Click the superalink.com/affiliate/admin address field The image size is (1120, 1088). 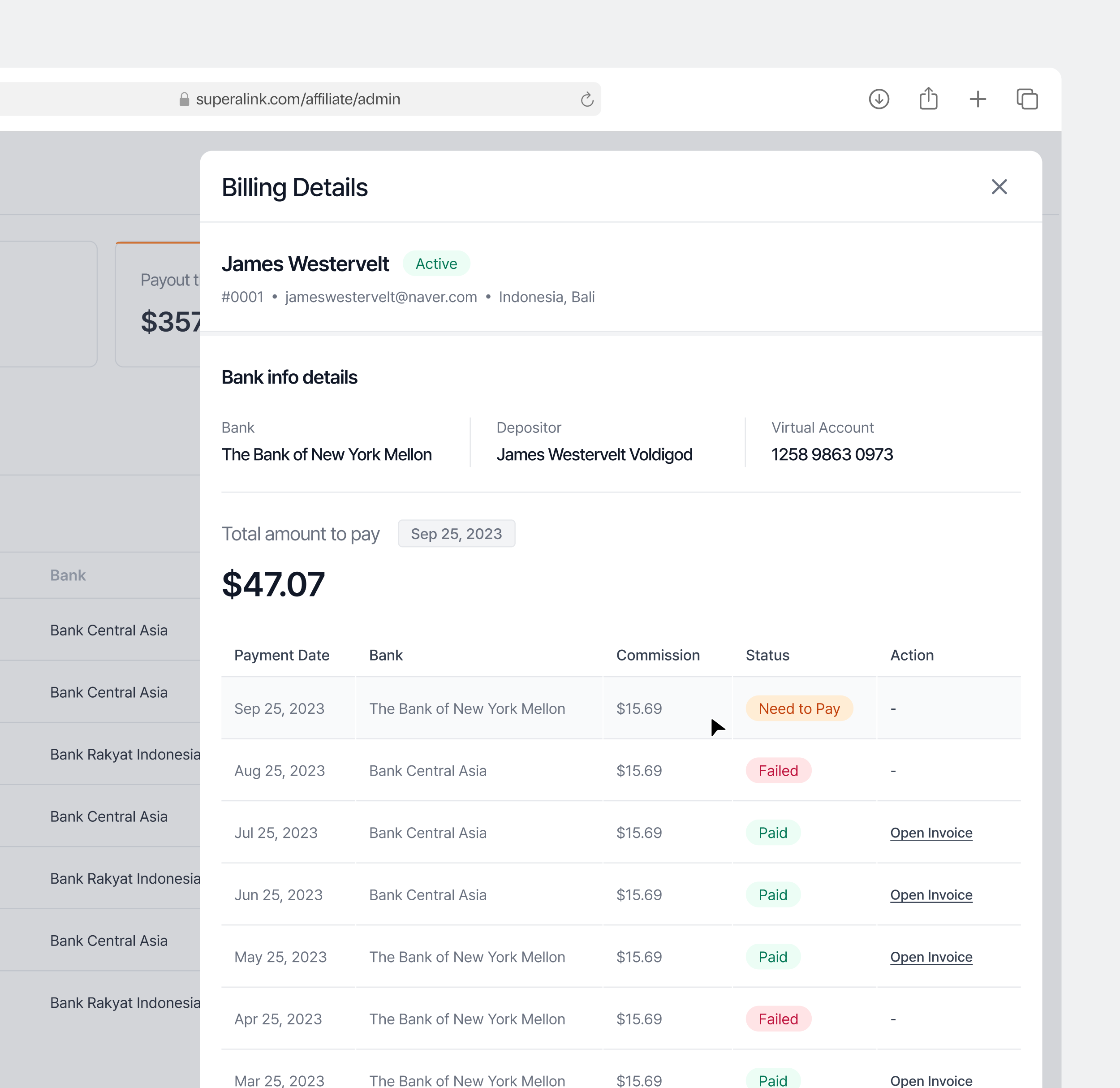[298, 99]
